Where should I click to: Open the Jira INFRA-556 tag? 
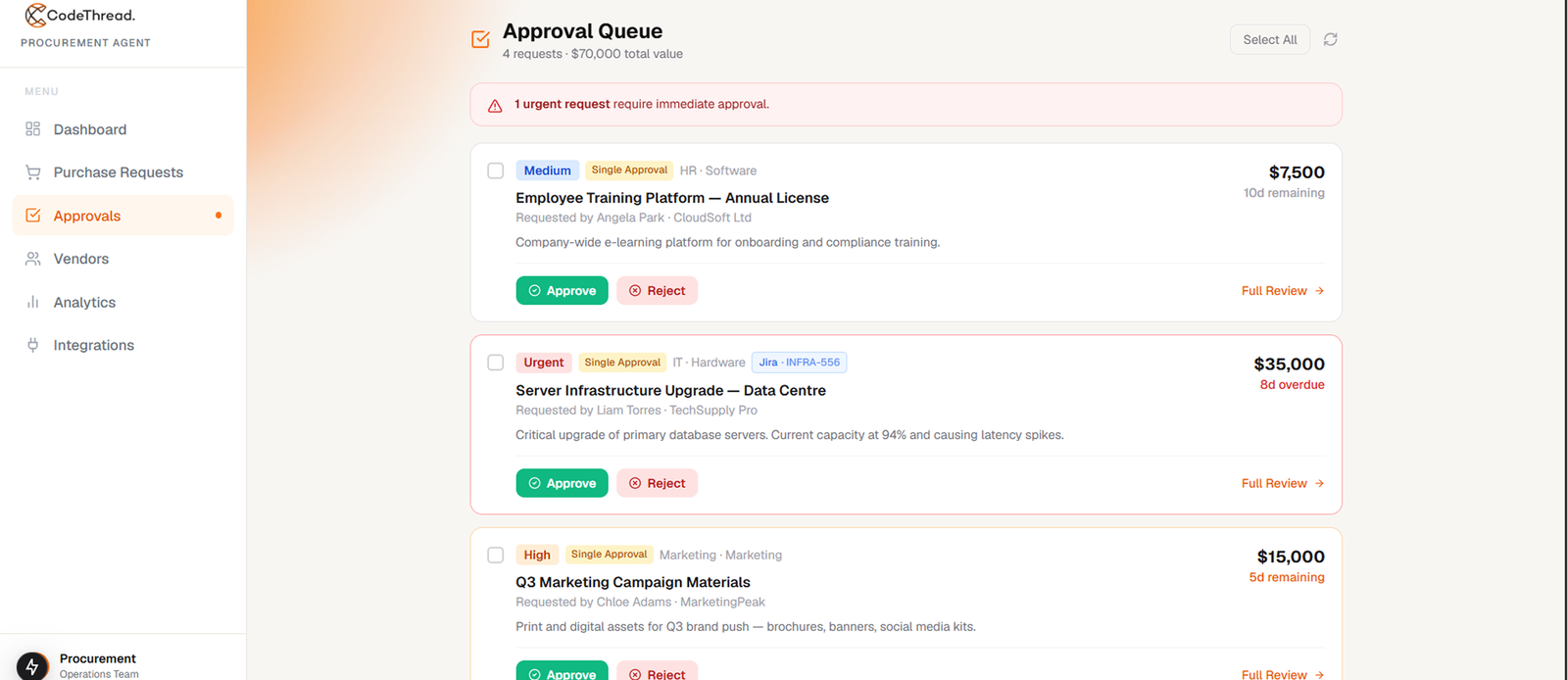point(800,363)
